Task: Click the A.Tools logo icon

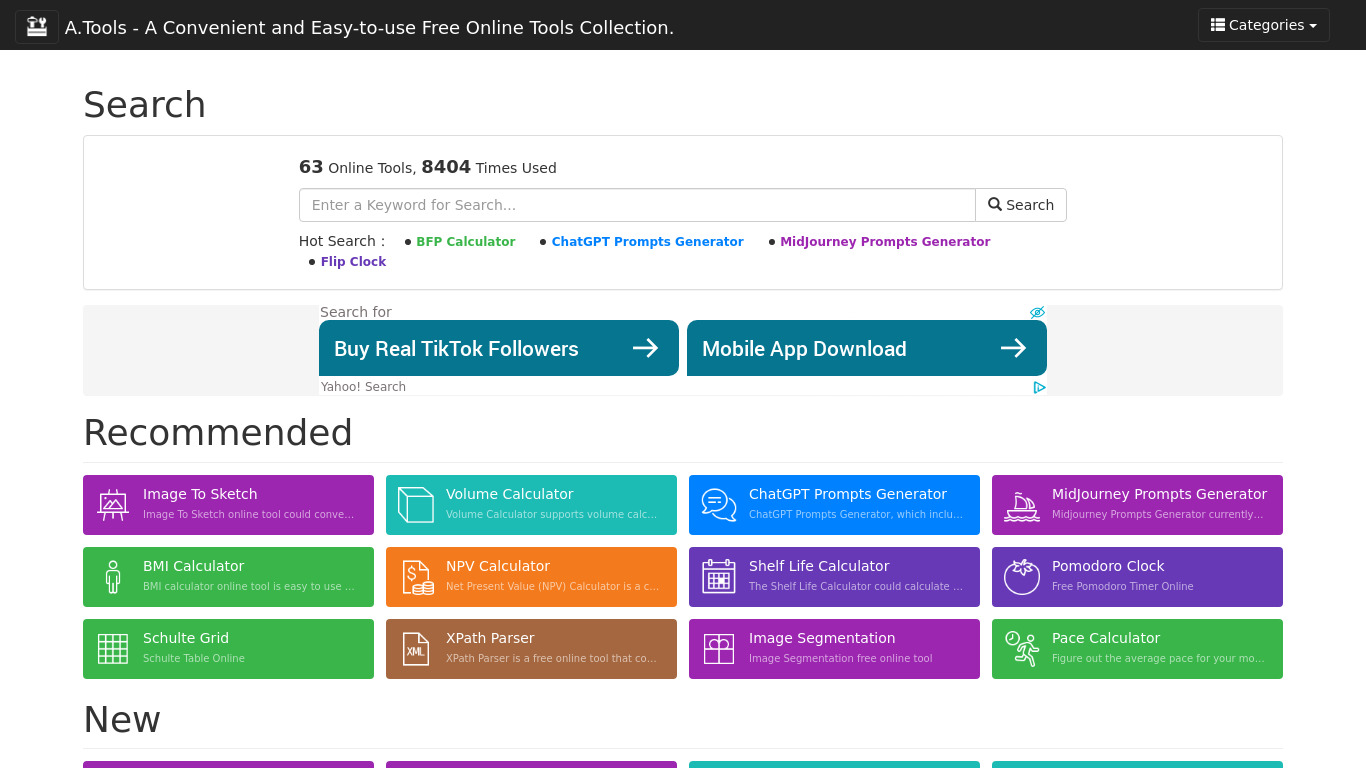Action: (37, 26)
